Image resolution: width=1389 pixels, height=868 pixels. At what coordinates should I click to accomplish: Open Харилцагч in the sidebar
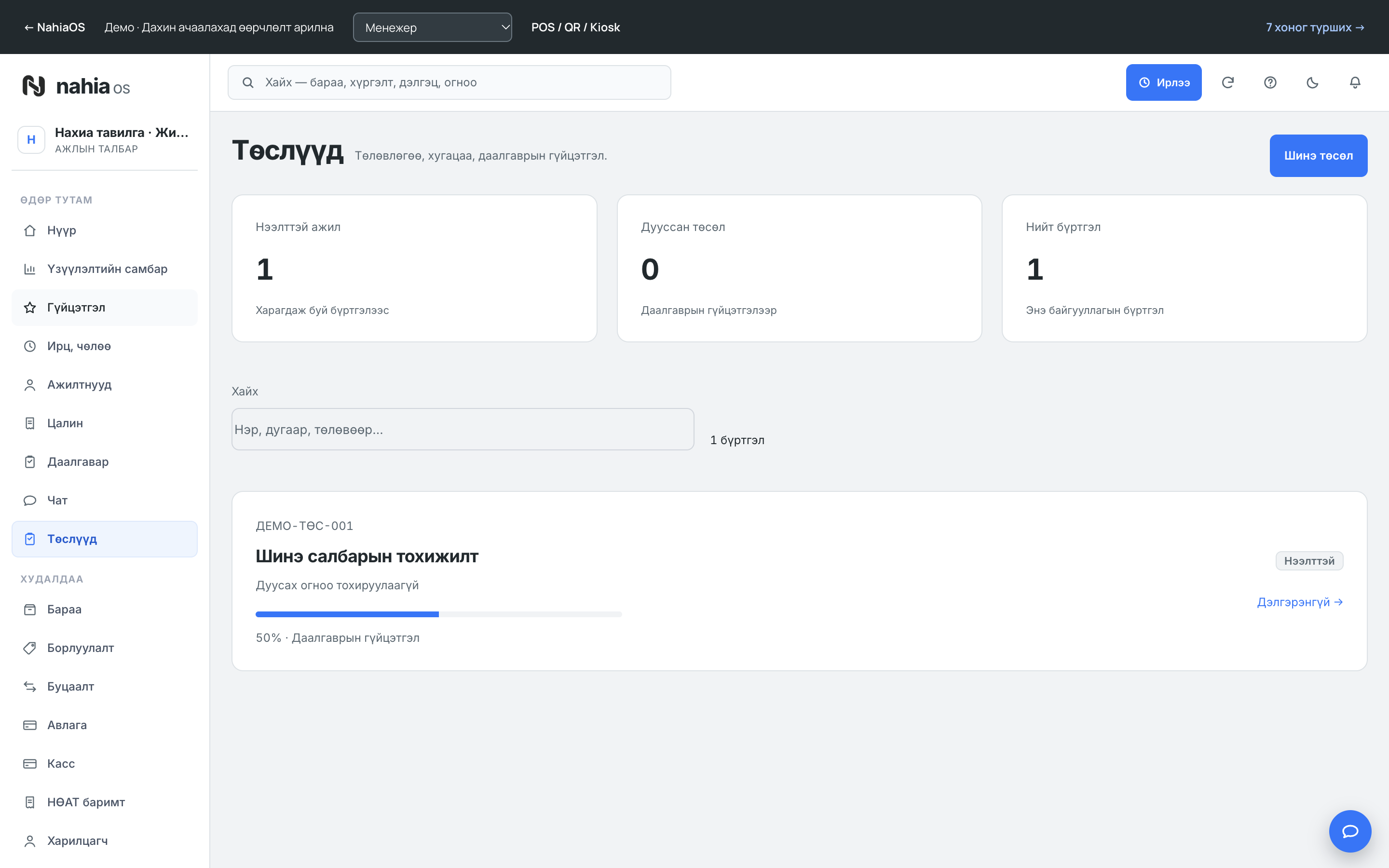pyautogui.click(x=105, y=841)
